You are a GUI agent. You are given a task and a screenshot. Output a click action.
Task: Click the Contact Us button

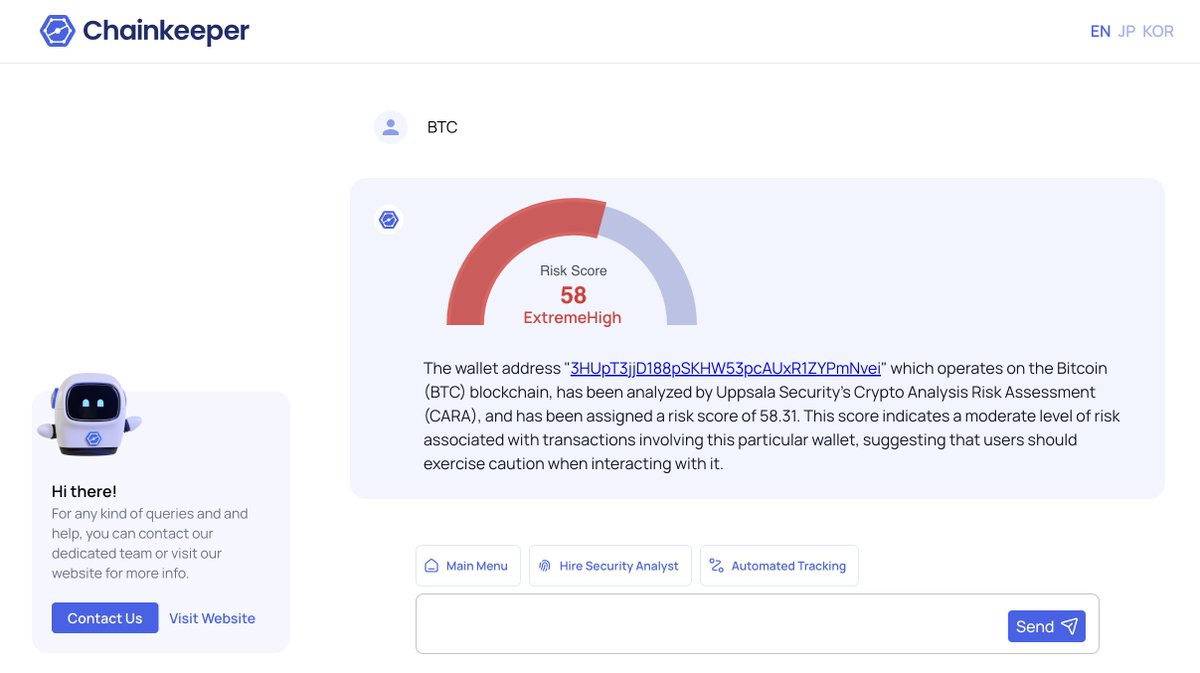coord(105,618)
